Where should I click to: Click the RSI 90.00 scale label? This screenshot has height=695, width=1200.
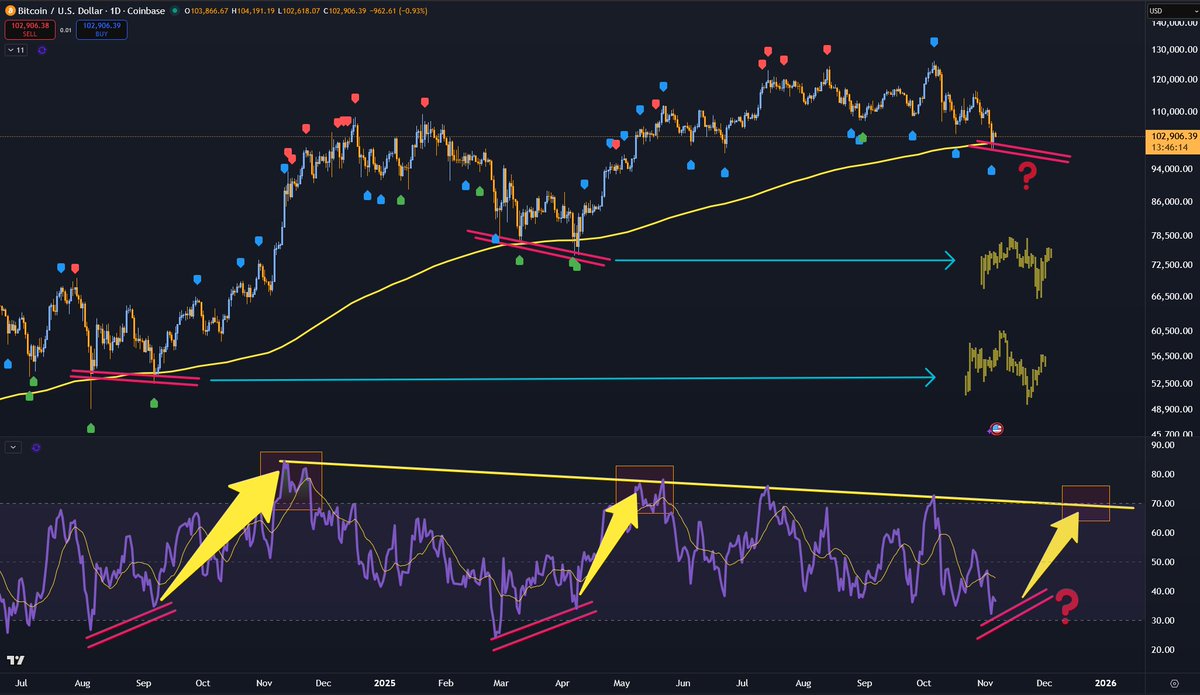pos(1161,445)
